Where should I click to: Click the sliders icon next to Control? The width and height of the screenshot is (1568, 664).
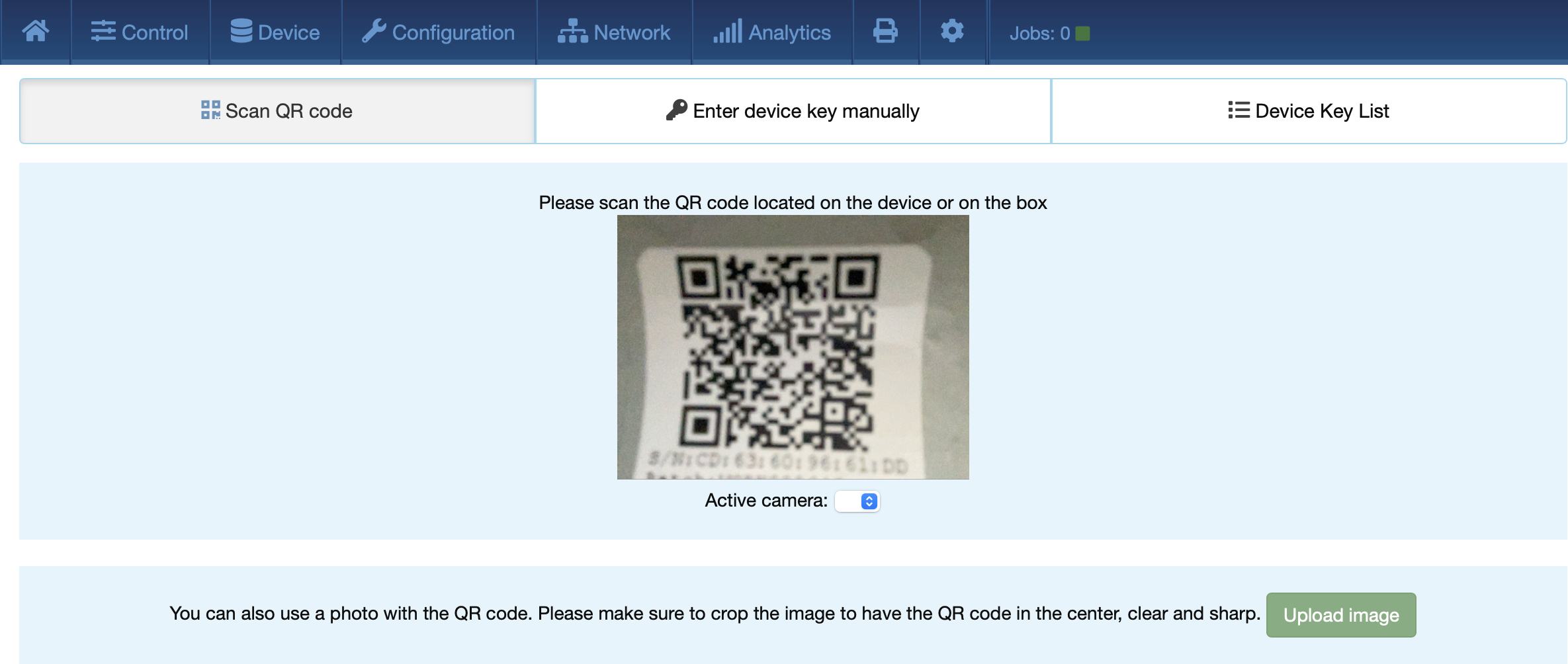pyautogui.click(x=103, y=31)
